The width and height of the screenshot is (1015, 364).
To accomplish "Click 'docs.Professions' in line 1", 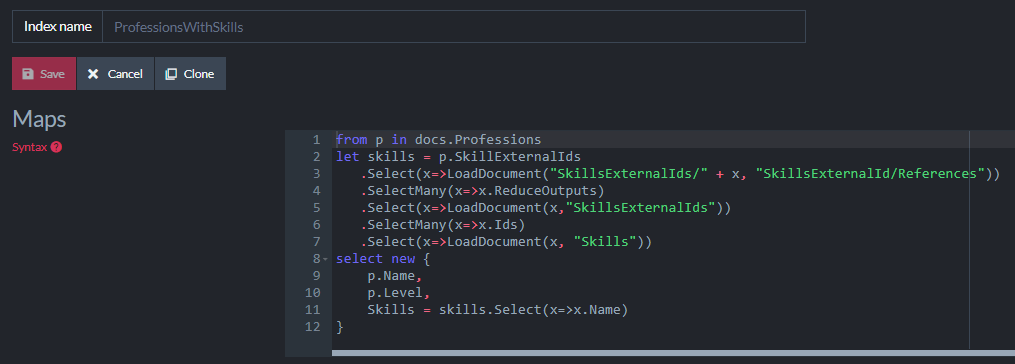I will (478, 139).
